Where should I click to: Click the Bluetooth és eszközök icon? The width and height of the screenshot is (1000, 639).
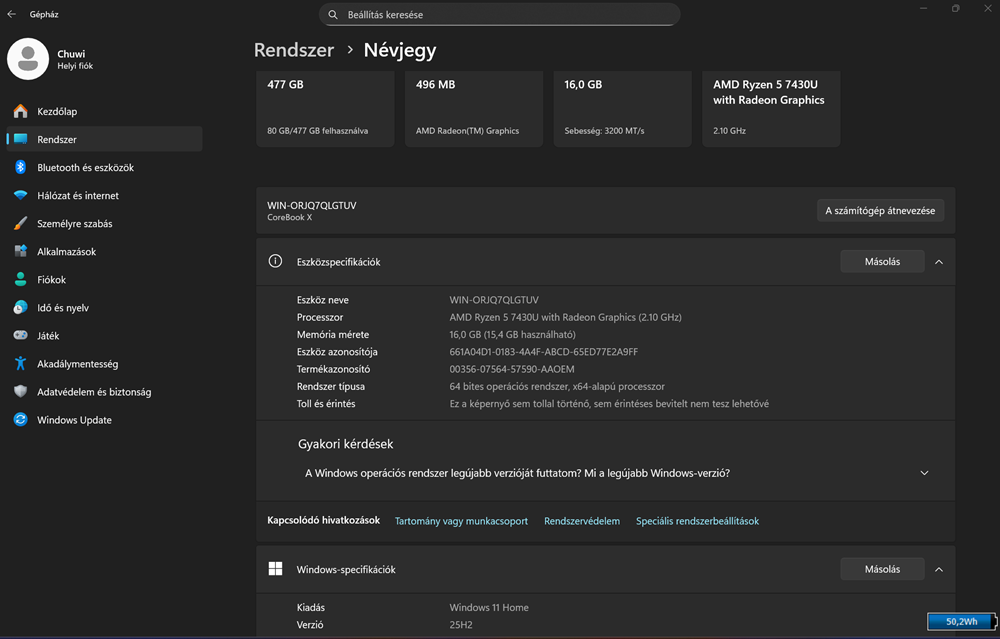(20, 168)
